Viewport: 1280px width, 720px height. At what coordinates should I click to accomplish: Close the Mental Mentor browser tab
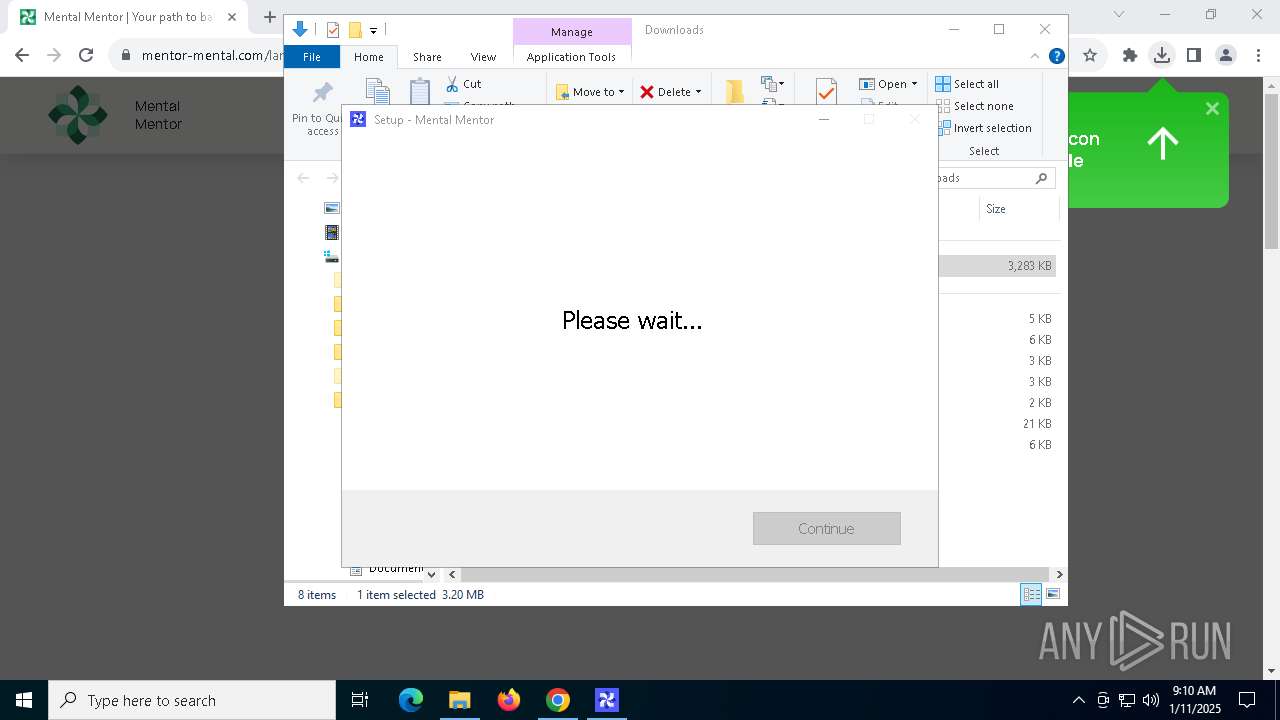point(231,17)
